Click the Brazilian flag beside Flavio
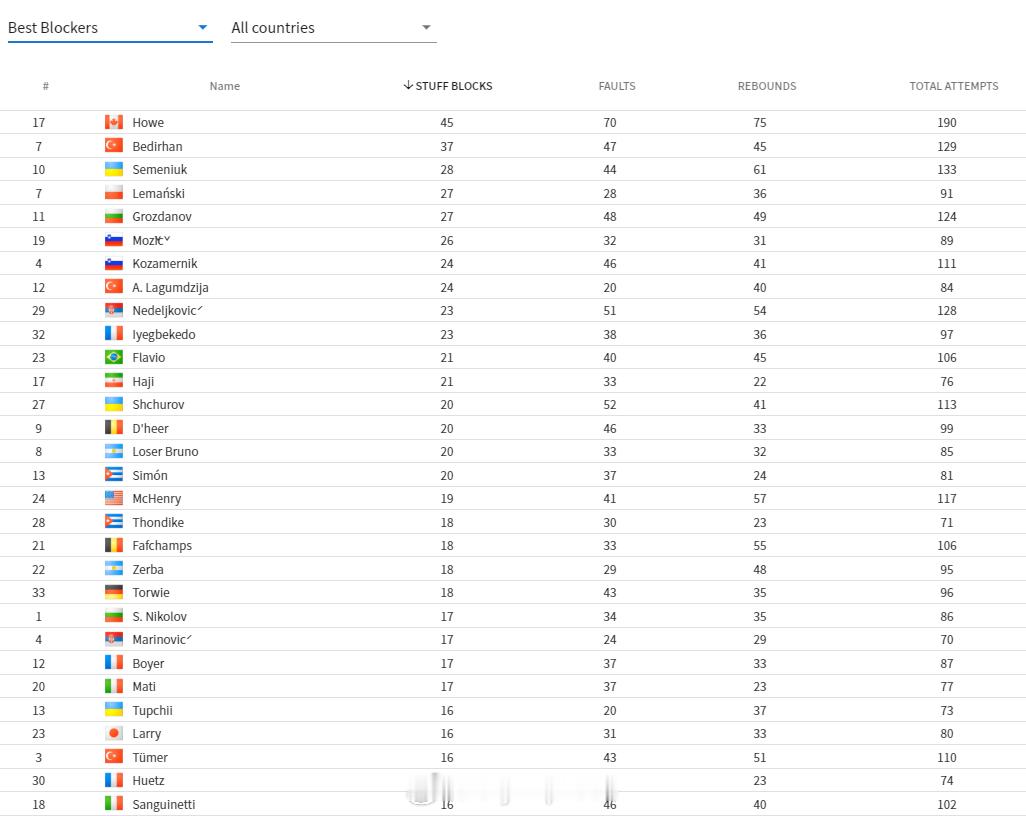The height and width of the screenshot is (816, 1026). (x=114, y=357)
